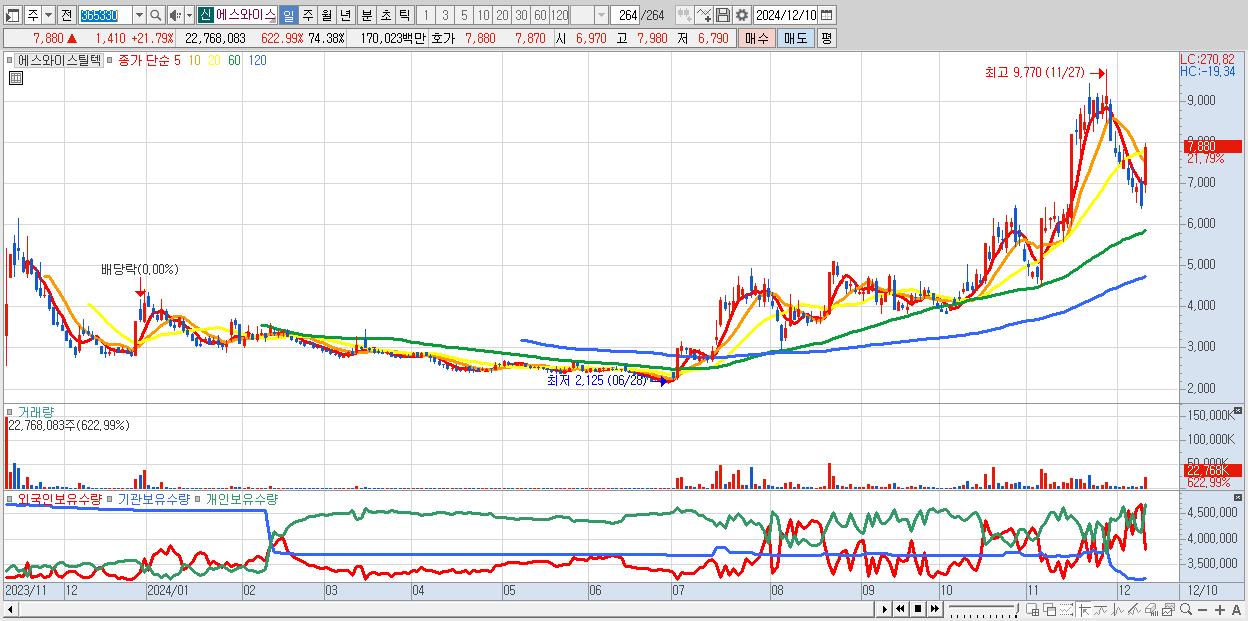The image size is (1248, 621).
Task: Click the window layout icon at top-left corner
Action: [x=12, y=15]
